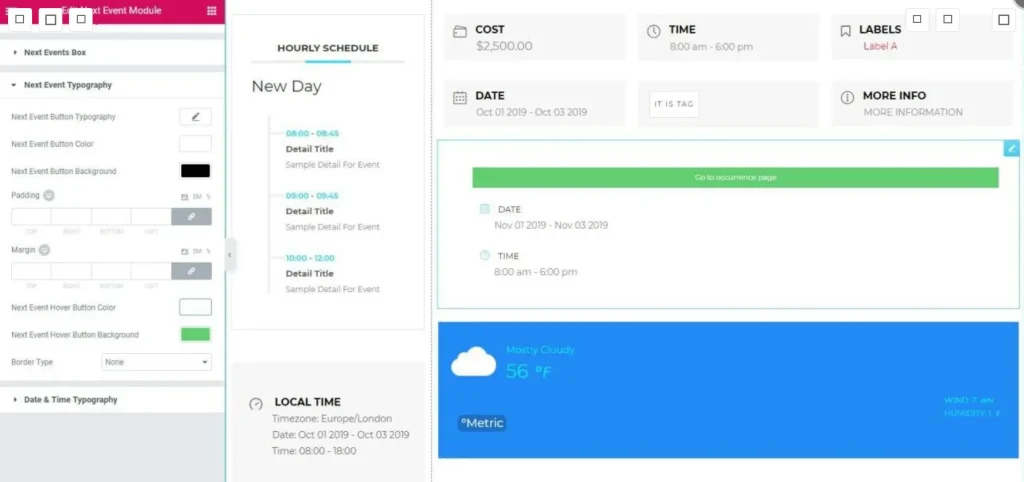This screenshot has height=482, width=1024.
Task: Click the New Day title
Action: coord(287,86)
